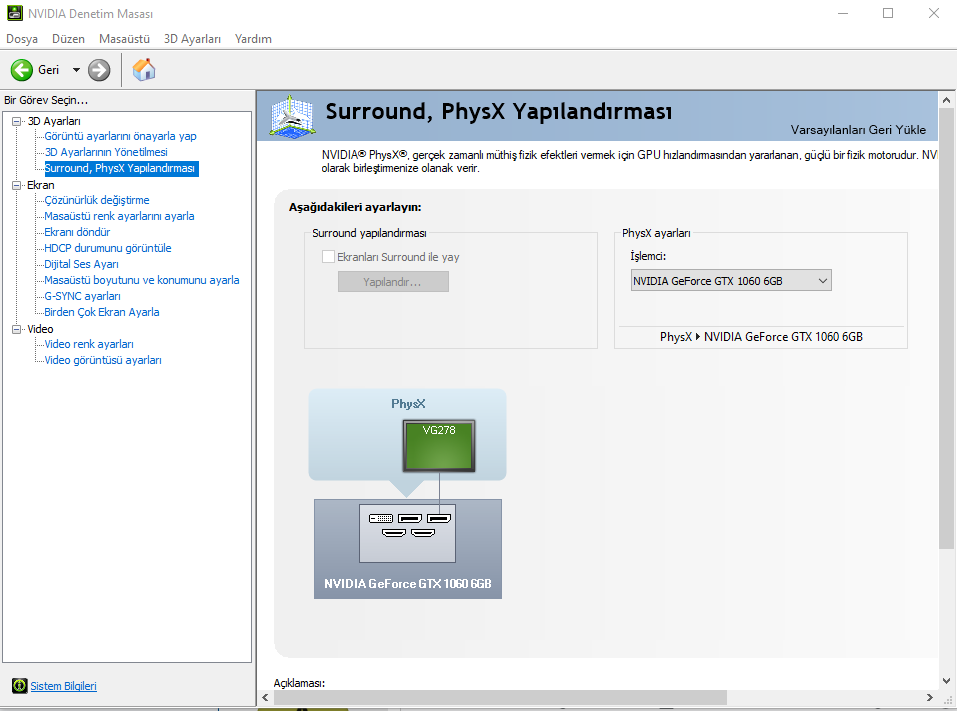Screen dimensions: 957x711
Task: Click the Yapılandır... button
Action: pos(393,282)
